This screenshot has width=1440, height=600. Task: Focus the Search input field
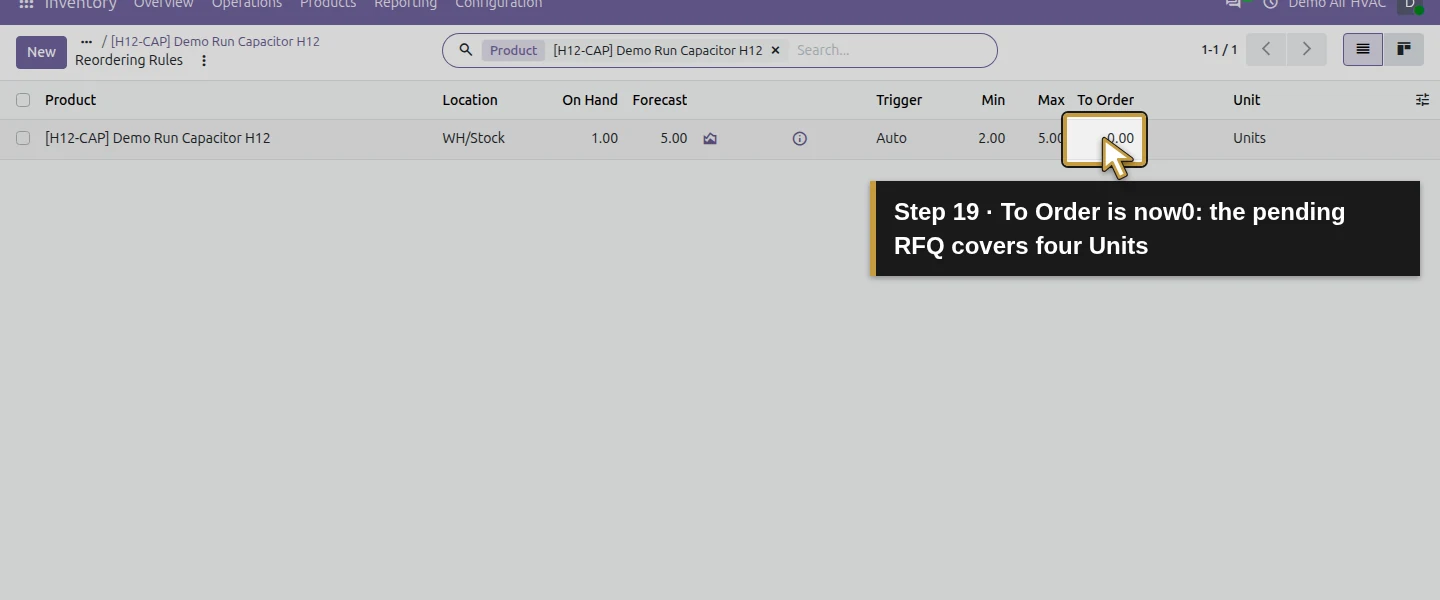(890, 50)
